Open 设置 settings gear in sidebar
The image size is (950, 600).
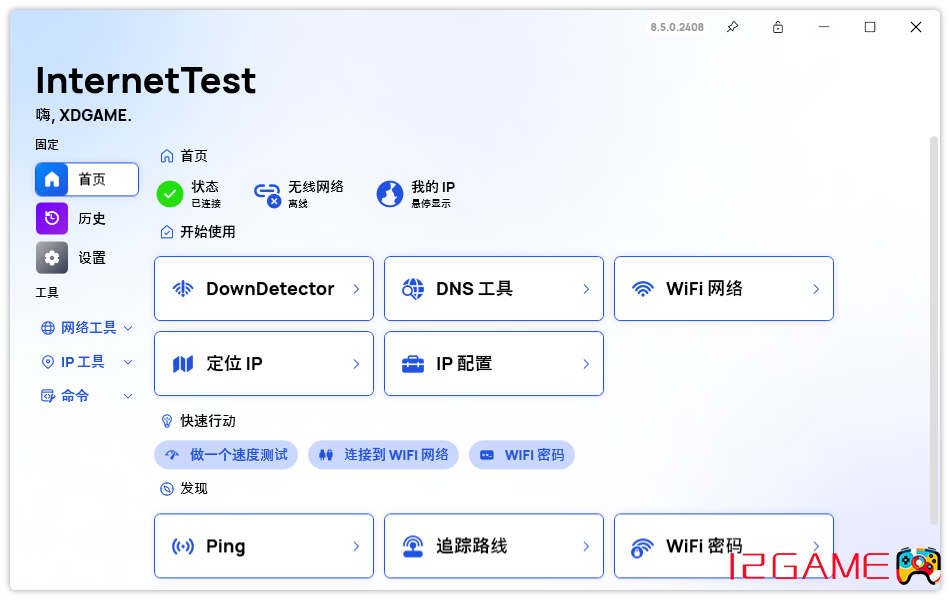(52, 257)
